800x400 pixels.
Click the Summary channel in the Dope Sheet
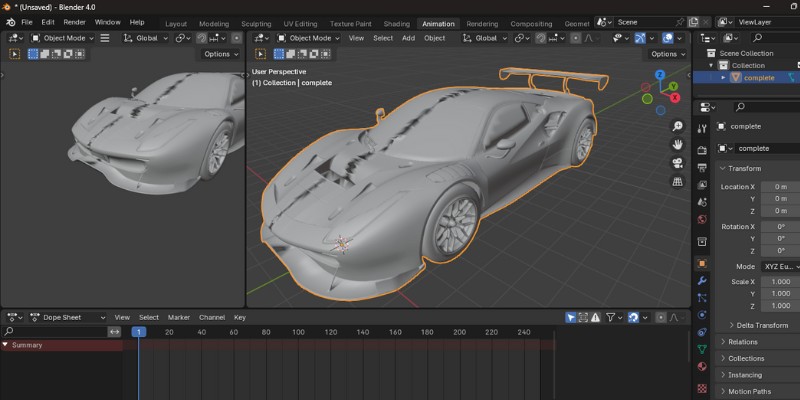pyautogui.click(x=61, y=345)
